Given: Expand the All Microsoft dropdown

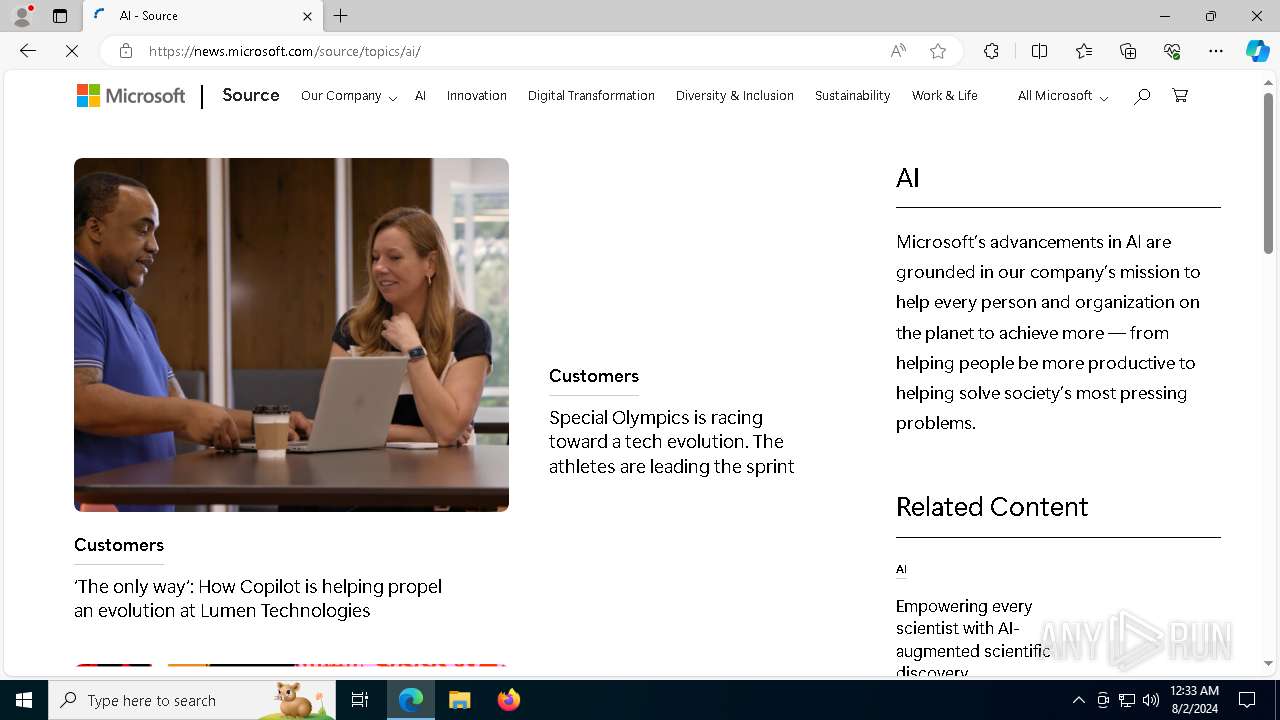Looking at the screenshot, I should point(1063,96).
